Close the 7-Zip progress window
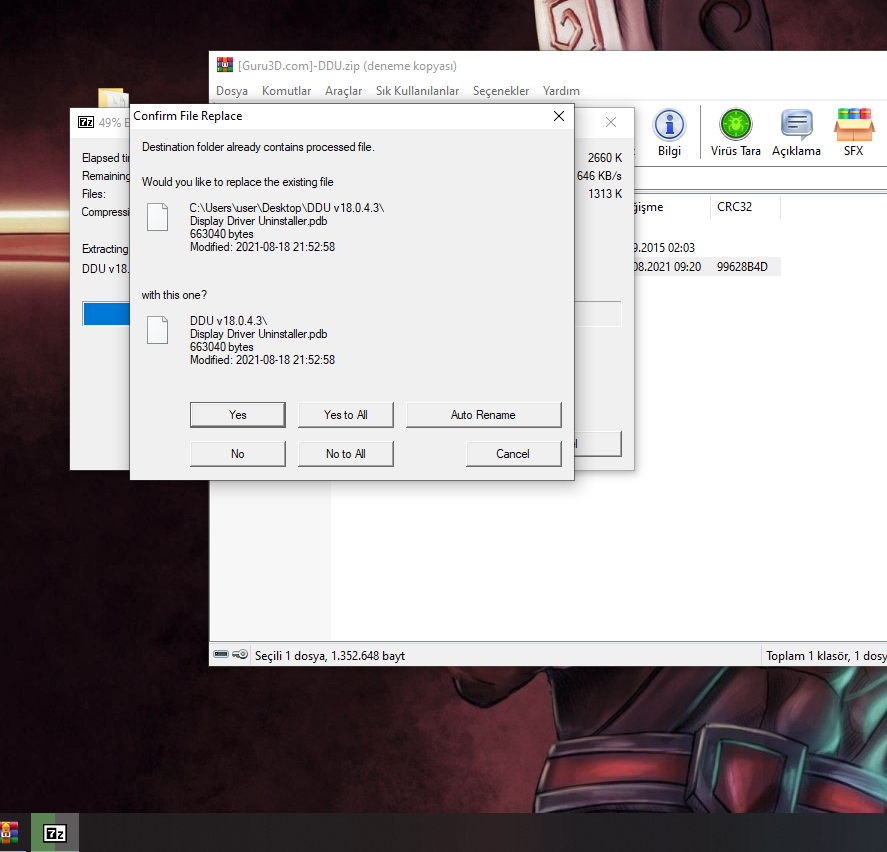The width and height of the screenshot is (887, 852). coord(611,122)
